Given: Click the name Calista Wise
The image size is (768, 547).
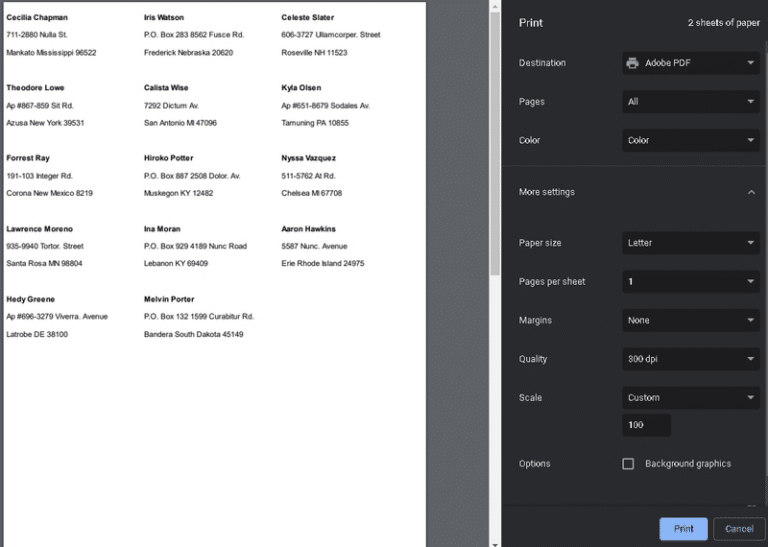Looking at the screenshot, I should (166, 88).
